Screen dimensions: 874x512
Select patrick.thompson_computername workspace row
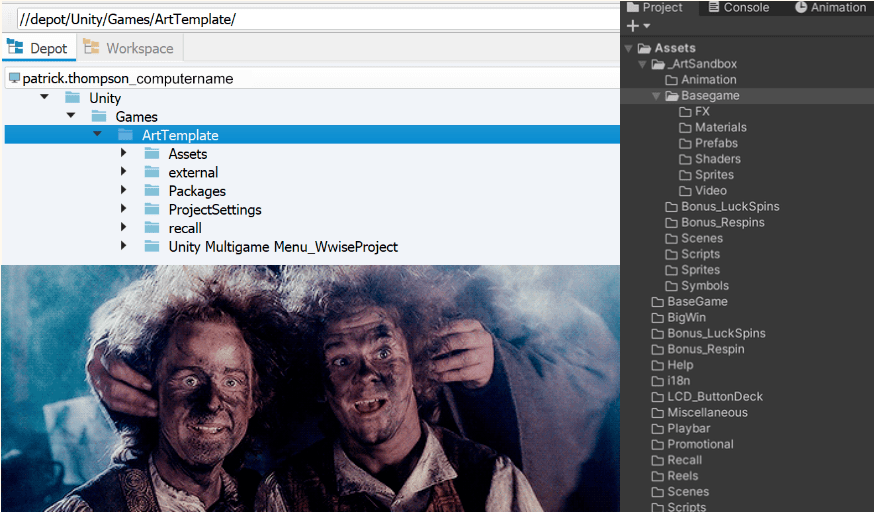(312, 78)
